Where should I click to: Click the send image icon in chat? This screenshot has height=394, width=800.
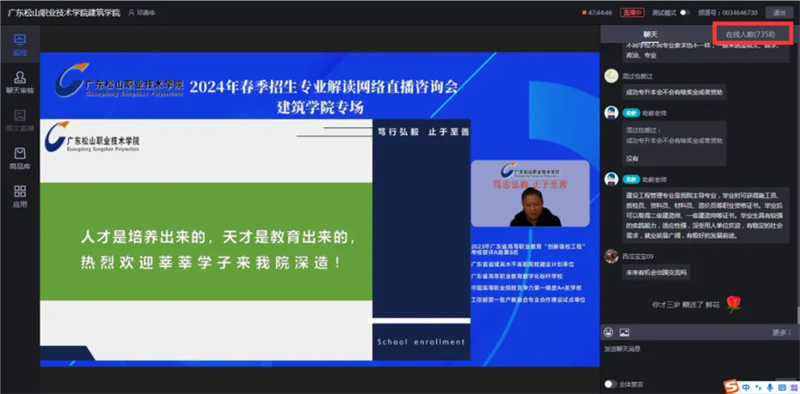click(x=624, y=332)
